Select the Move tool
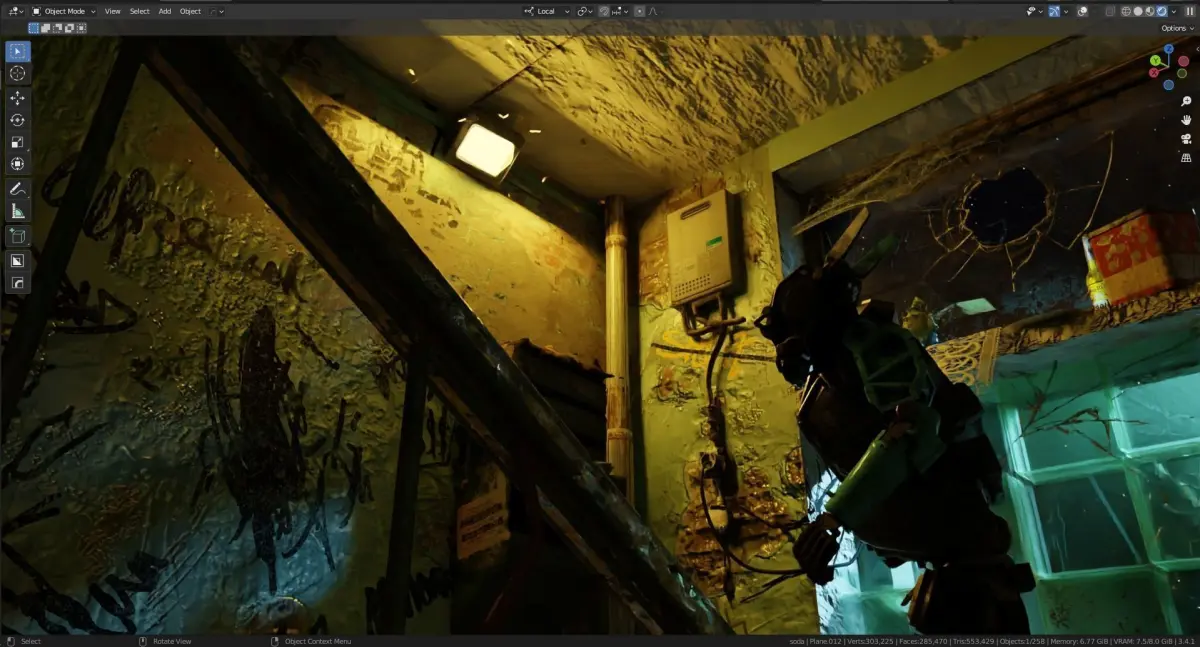The height and width of the screenshot is (647, 1200). pyautogui.click(x=18, y=98)
